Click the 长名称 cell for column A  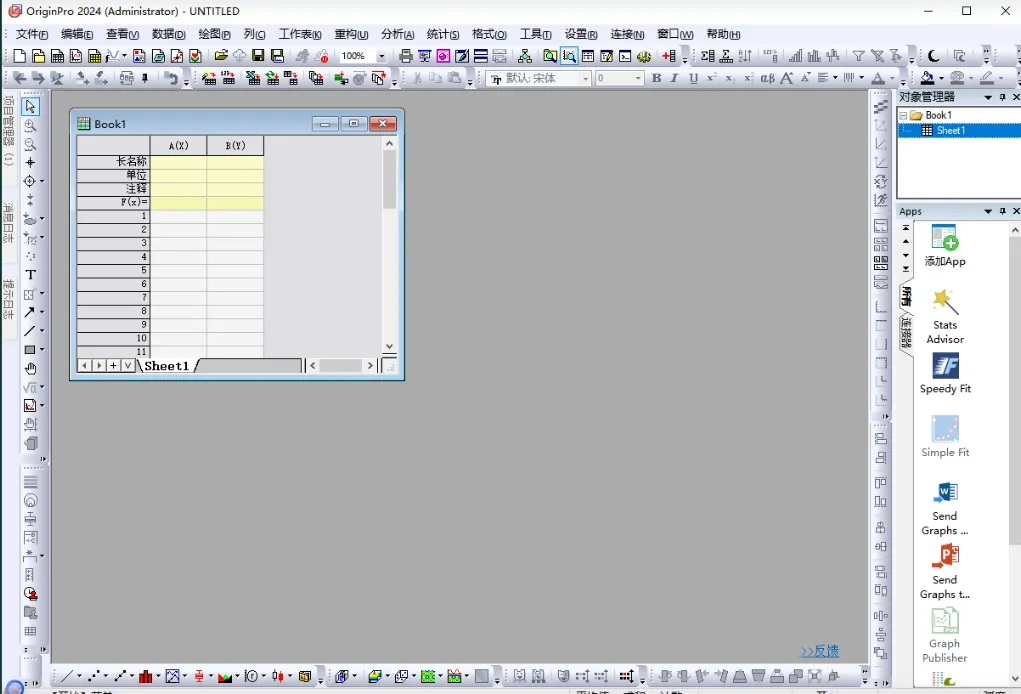[178, 161]
